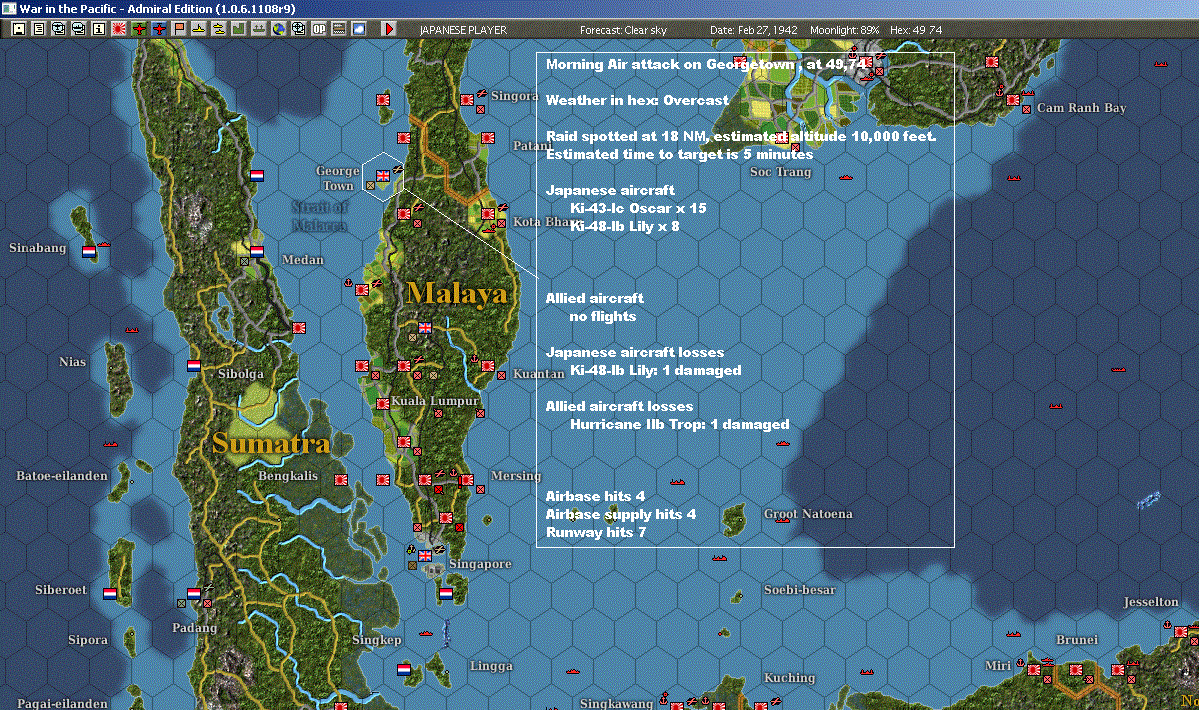This screenshot has width=1199, height=710.
Task: Click 'Ki-48-Ib Lily: 1 damaged' loss line
Action: (655, 371)
